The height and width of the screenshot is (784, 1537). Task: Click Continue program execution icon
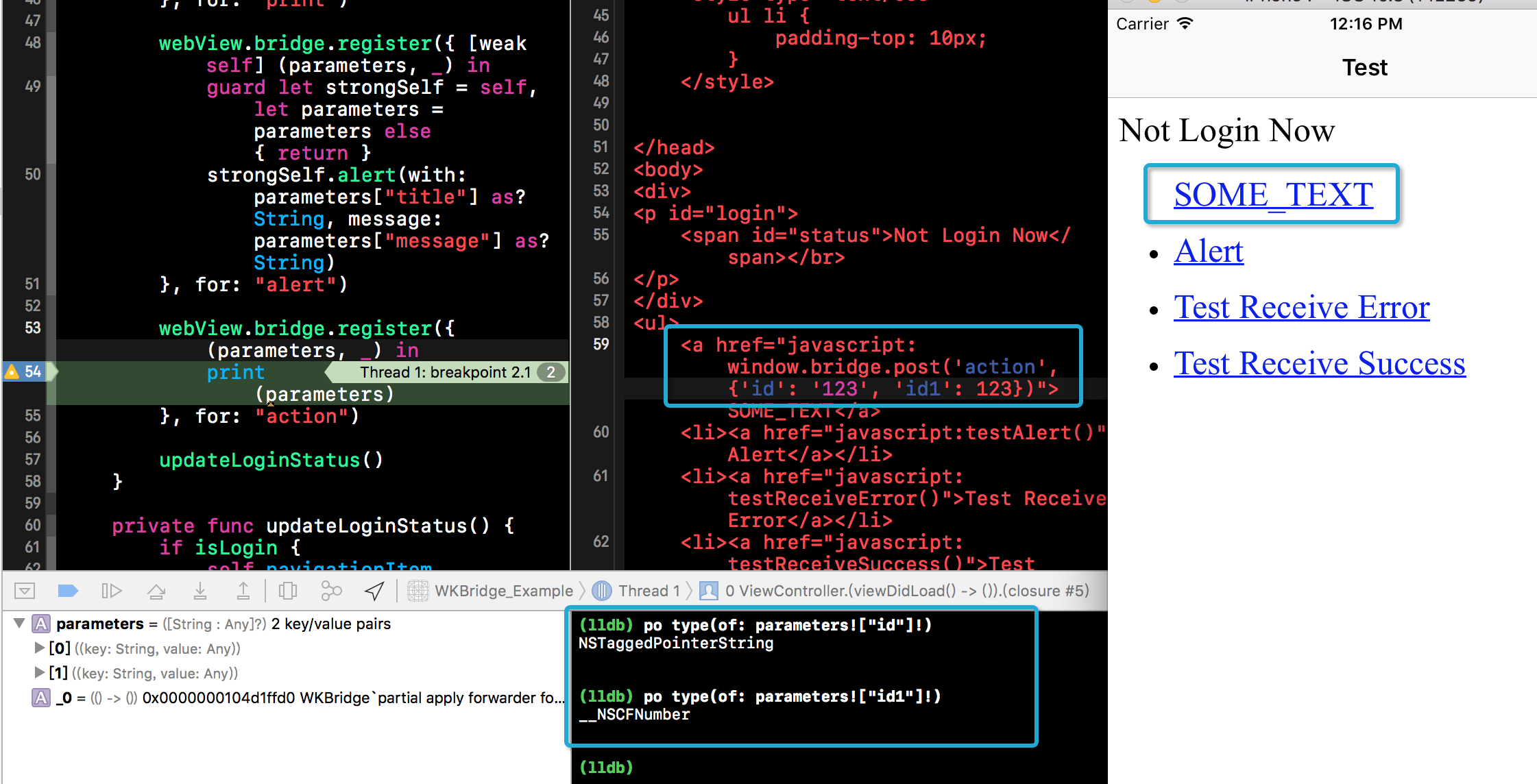(111, 591)
